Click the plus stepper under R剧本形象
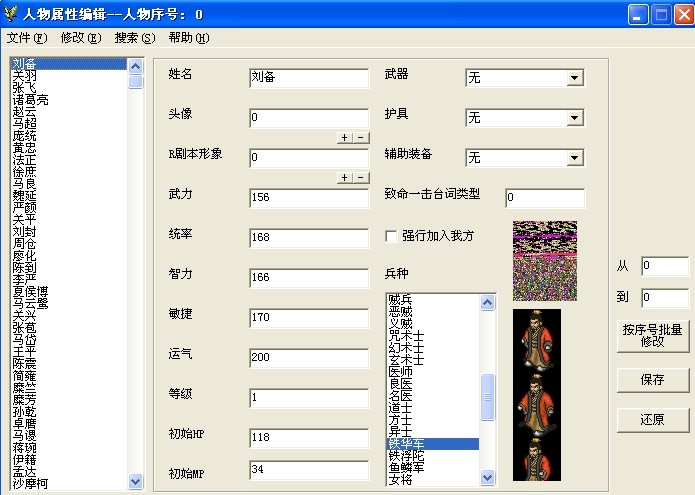The width and height of the screenshot is (695, 495). [345, 177]
